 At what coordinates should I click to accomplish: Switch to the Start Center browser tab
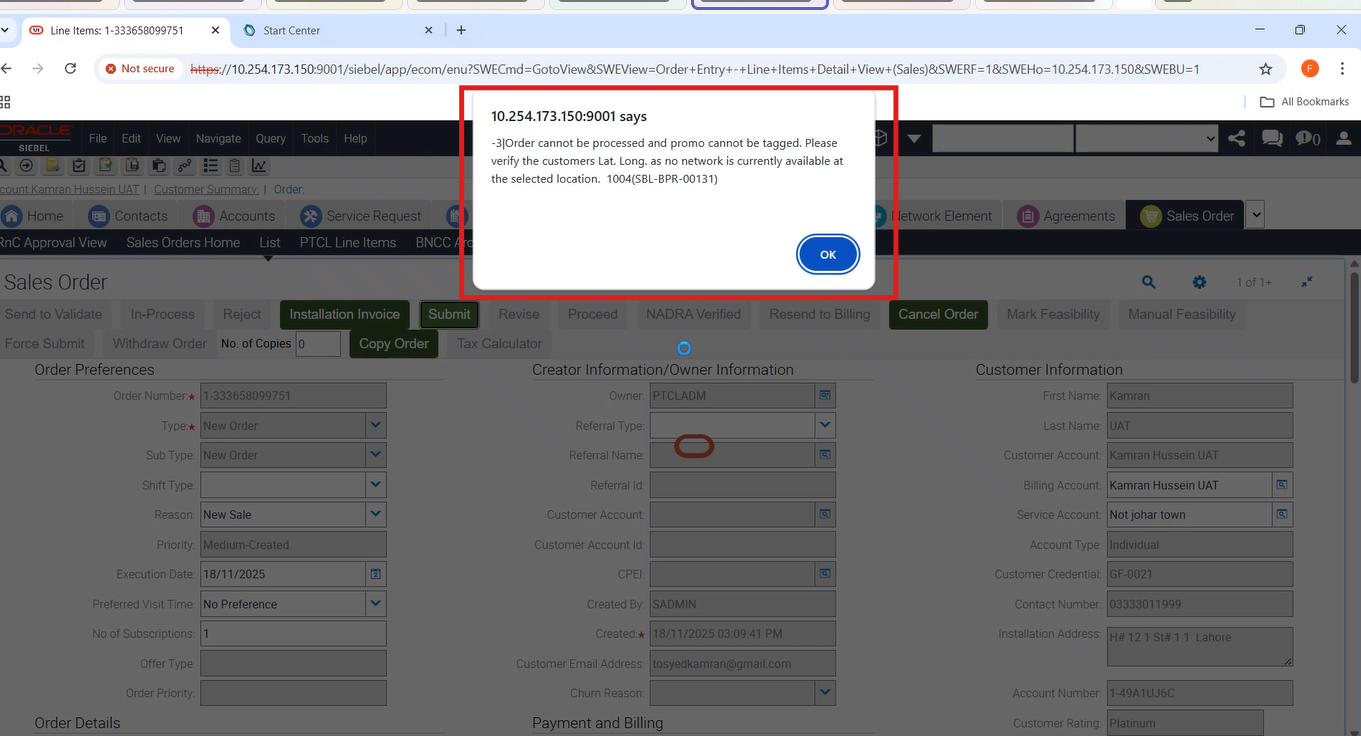pyautogui.click(x=291, y=31)
